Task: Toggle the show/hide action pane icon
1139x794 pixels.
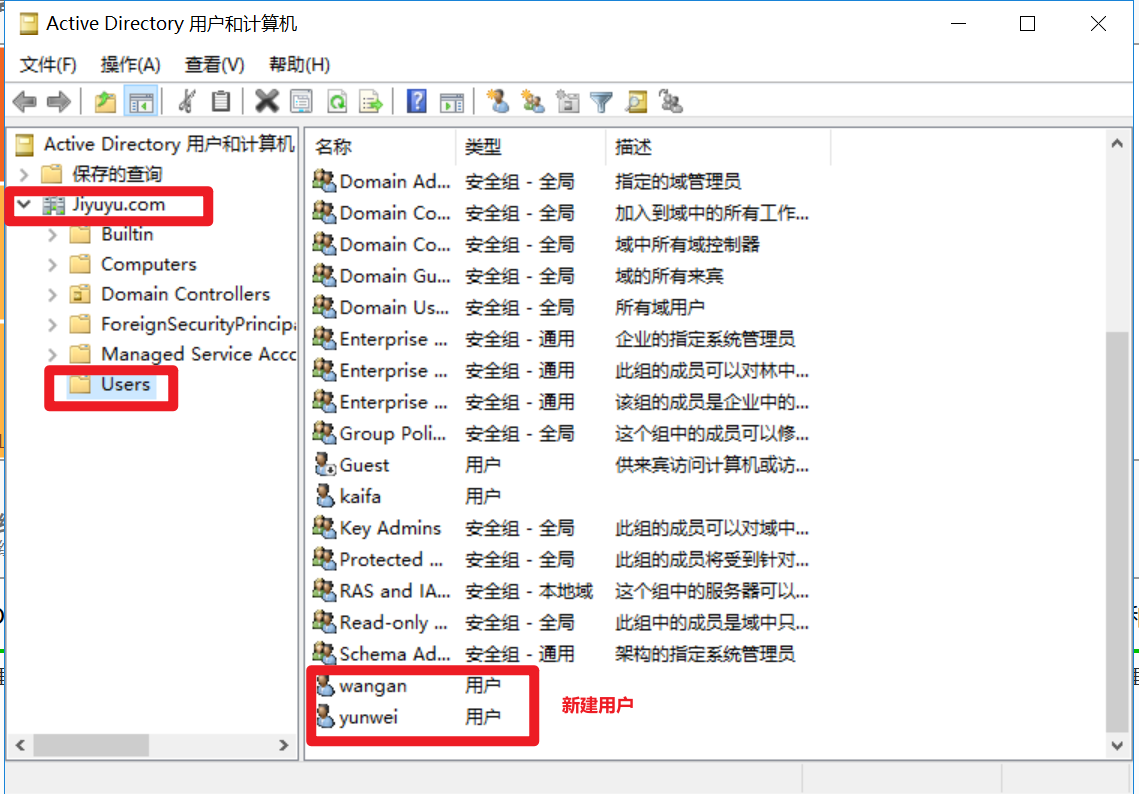Action: (x=452, y=102)
